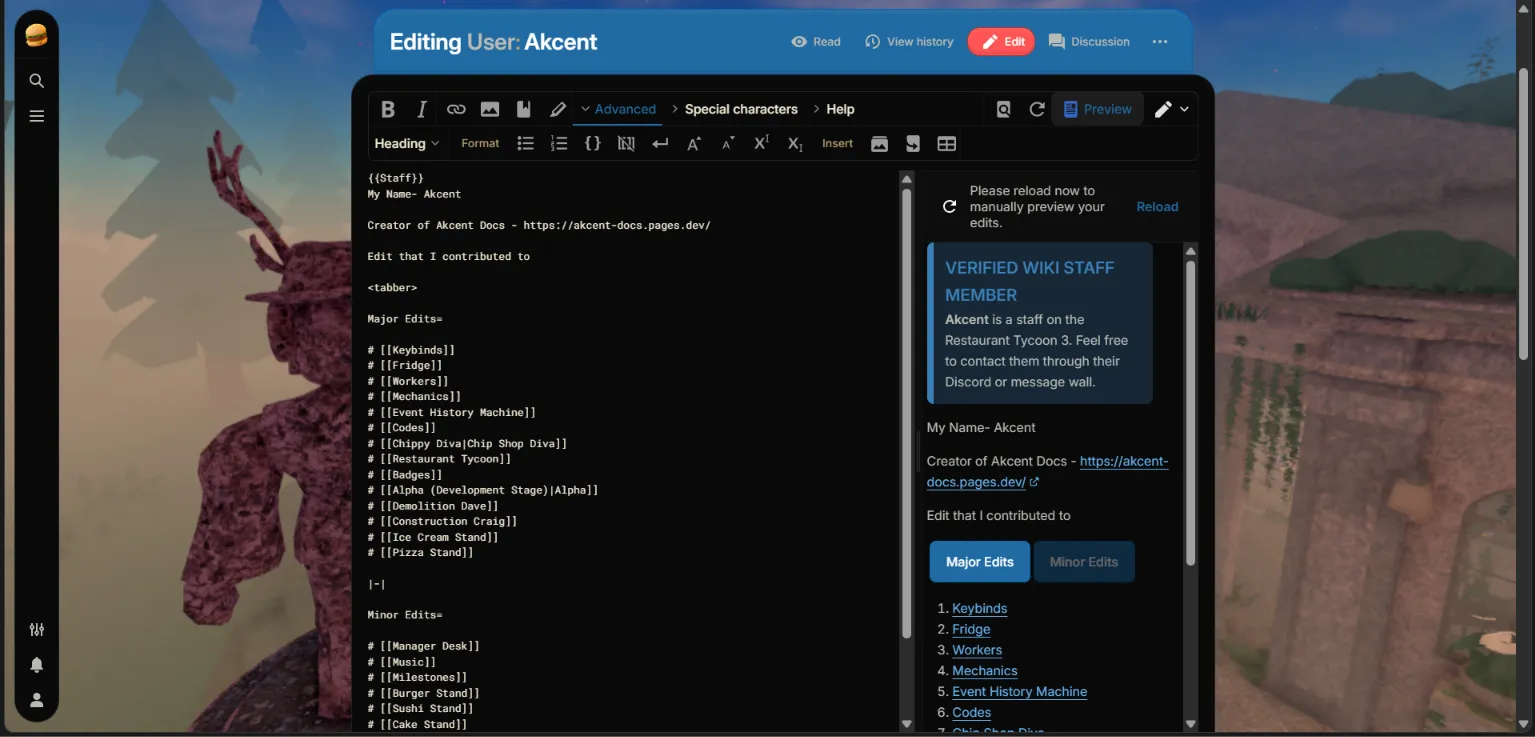Open more actions ellipsis menu
The height and width of the screenshot is (737, 1535).
point(1160,42)
